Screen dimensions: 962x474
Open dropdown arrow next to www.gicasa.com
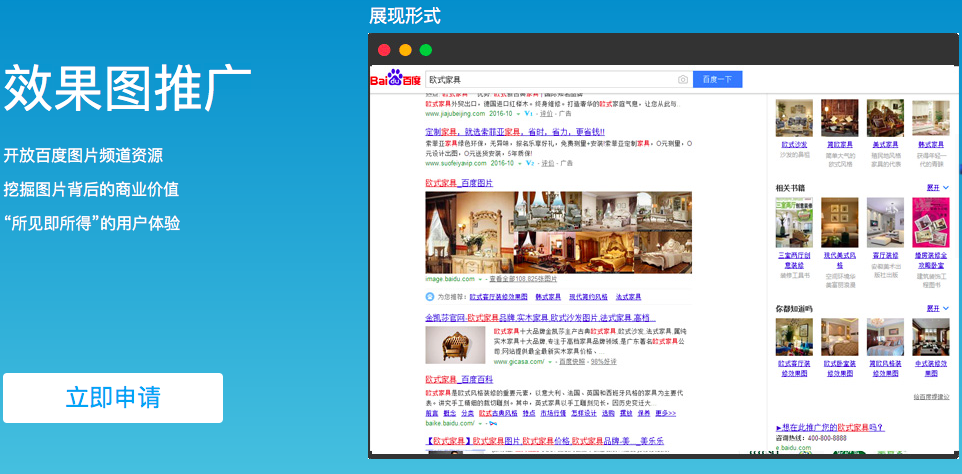pos(552,362)
